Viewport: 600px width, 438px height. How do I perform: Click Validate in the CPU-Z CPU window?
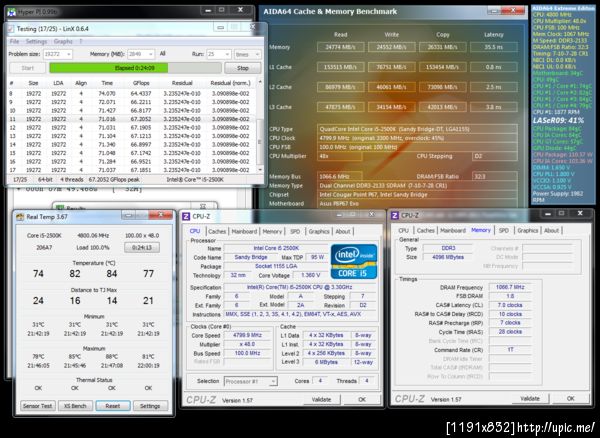[321, 399]
